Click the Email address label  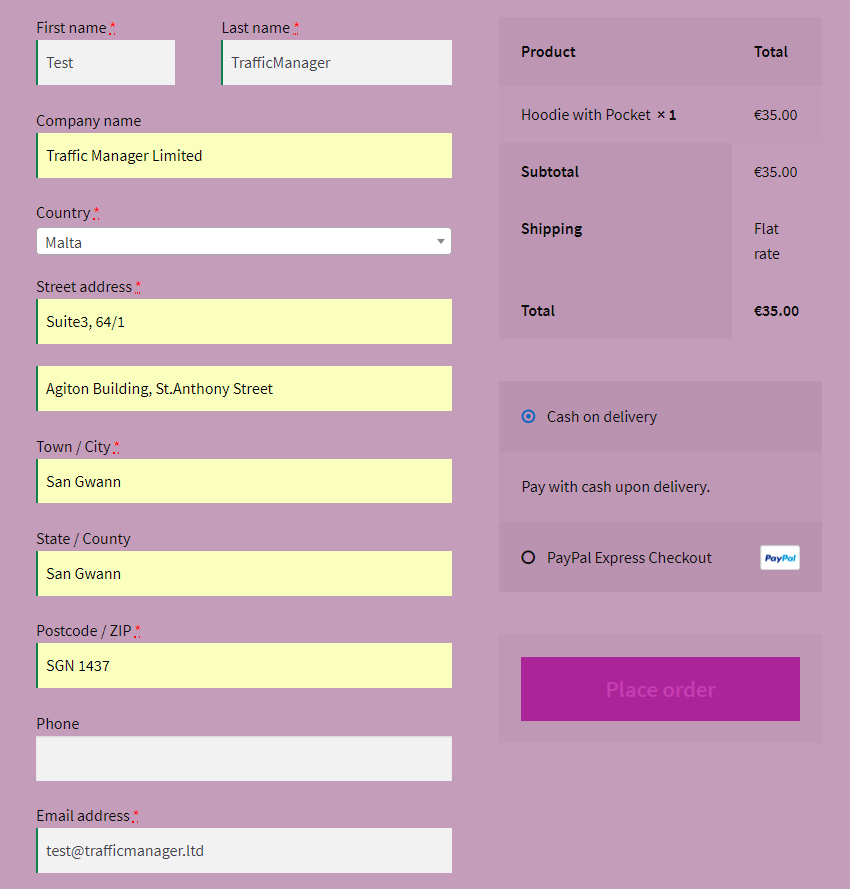coord(83,816)
